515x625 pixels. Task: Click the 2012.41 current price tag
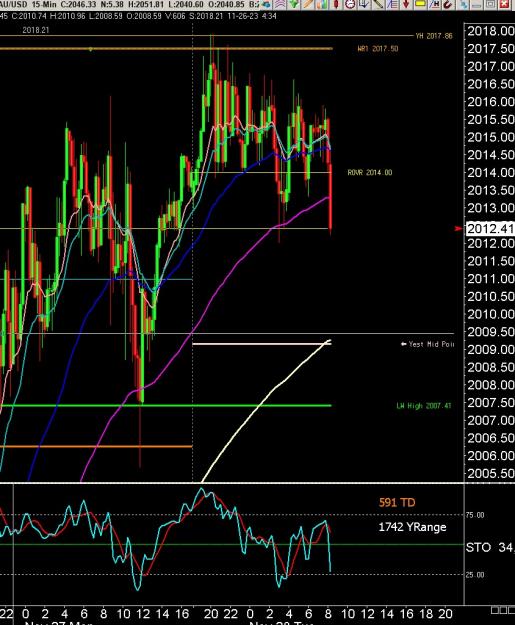pos(490,229)
